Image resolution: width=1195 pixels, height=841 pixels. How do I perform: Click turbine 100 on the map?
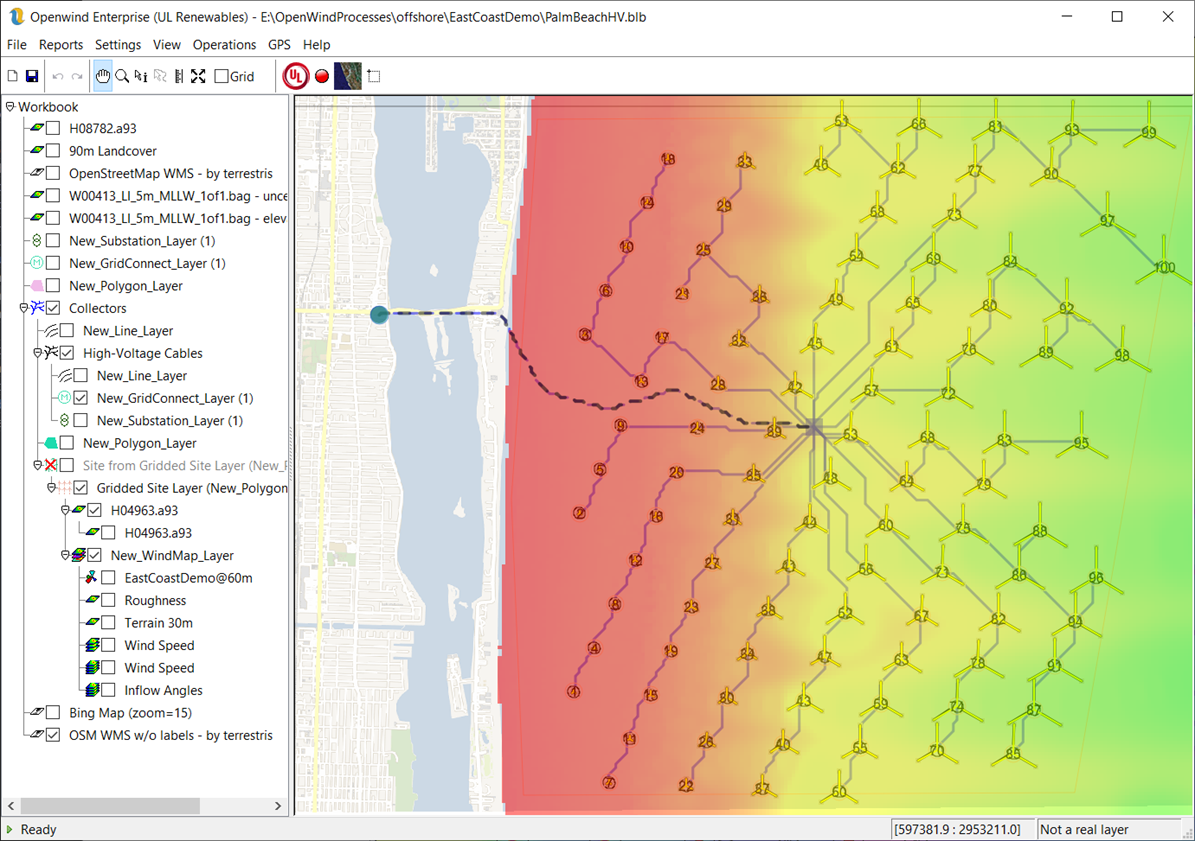pyautogui.click(x=1164, y=267)
